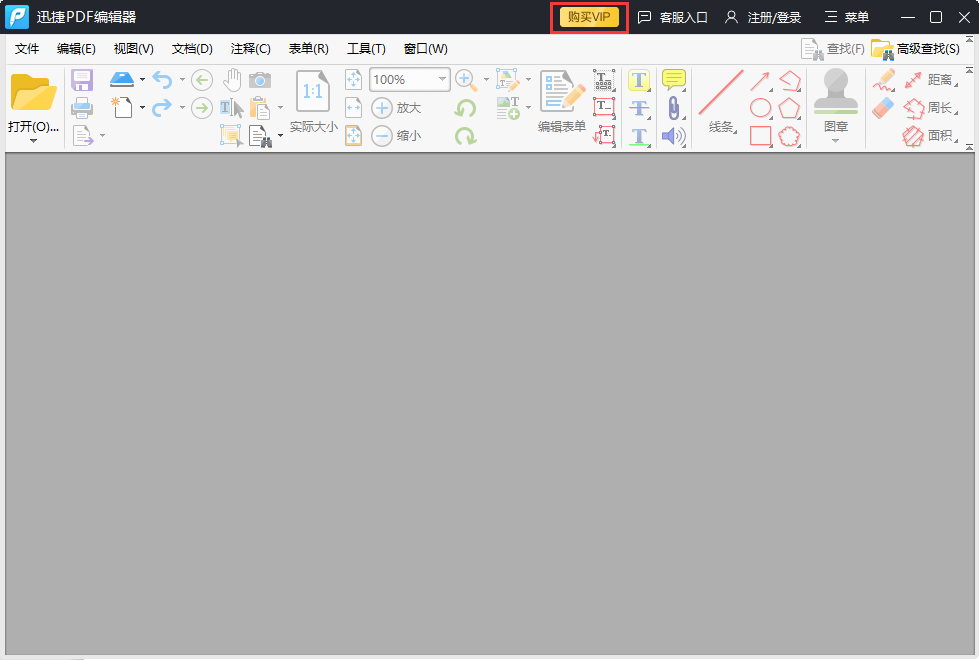This screenshot has width=980, height=660.
Task: Select the Attach File paperclip tool
Action: coord(674,108)
